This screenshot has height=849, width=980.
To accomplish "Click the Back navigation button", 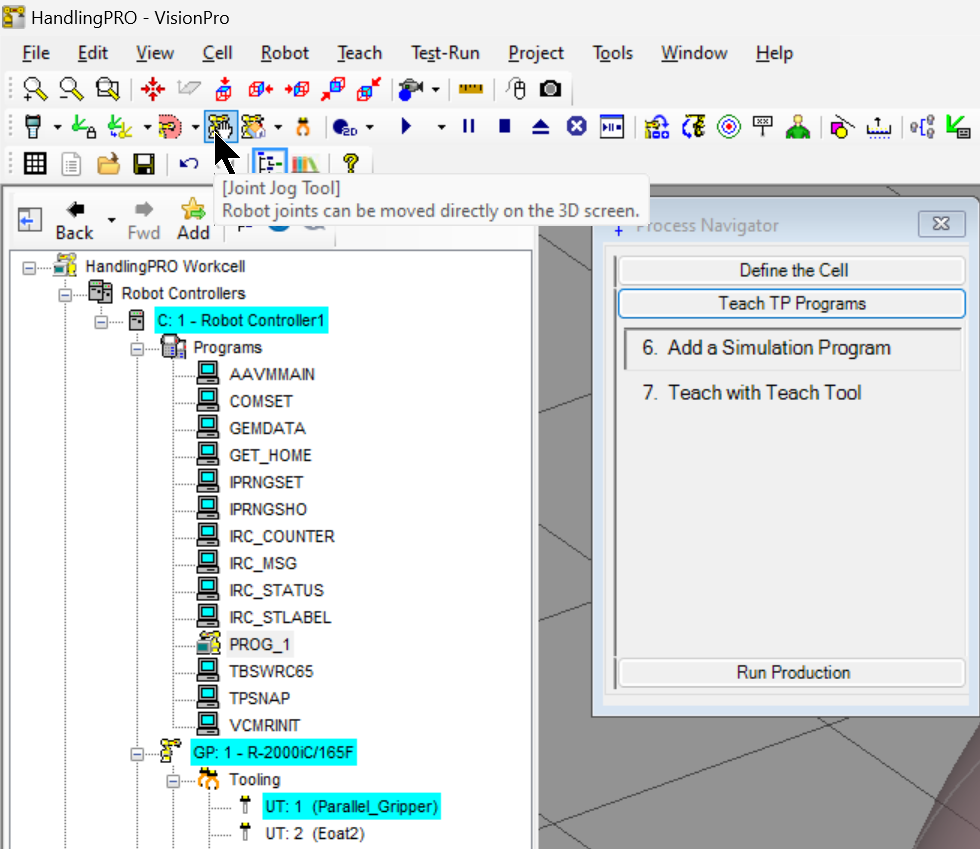I will coord(74,219).
